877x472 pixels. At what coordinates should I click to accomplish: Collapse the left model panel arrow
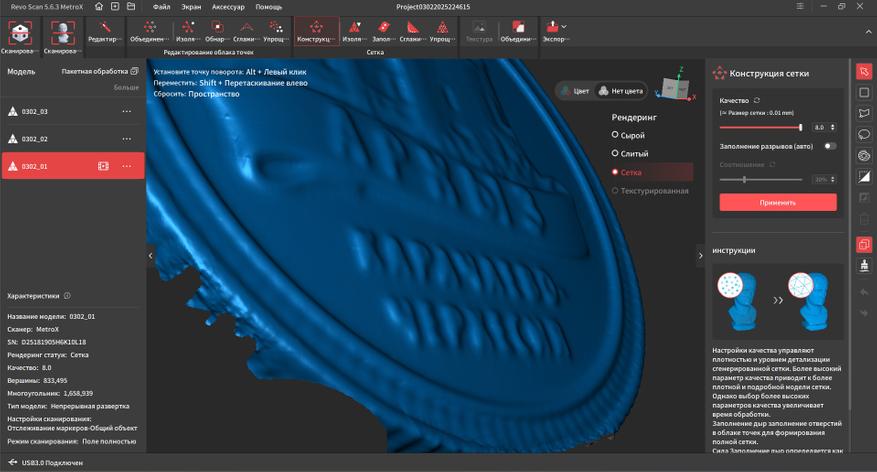point(151,256)
